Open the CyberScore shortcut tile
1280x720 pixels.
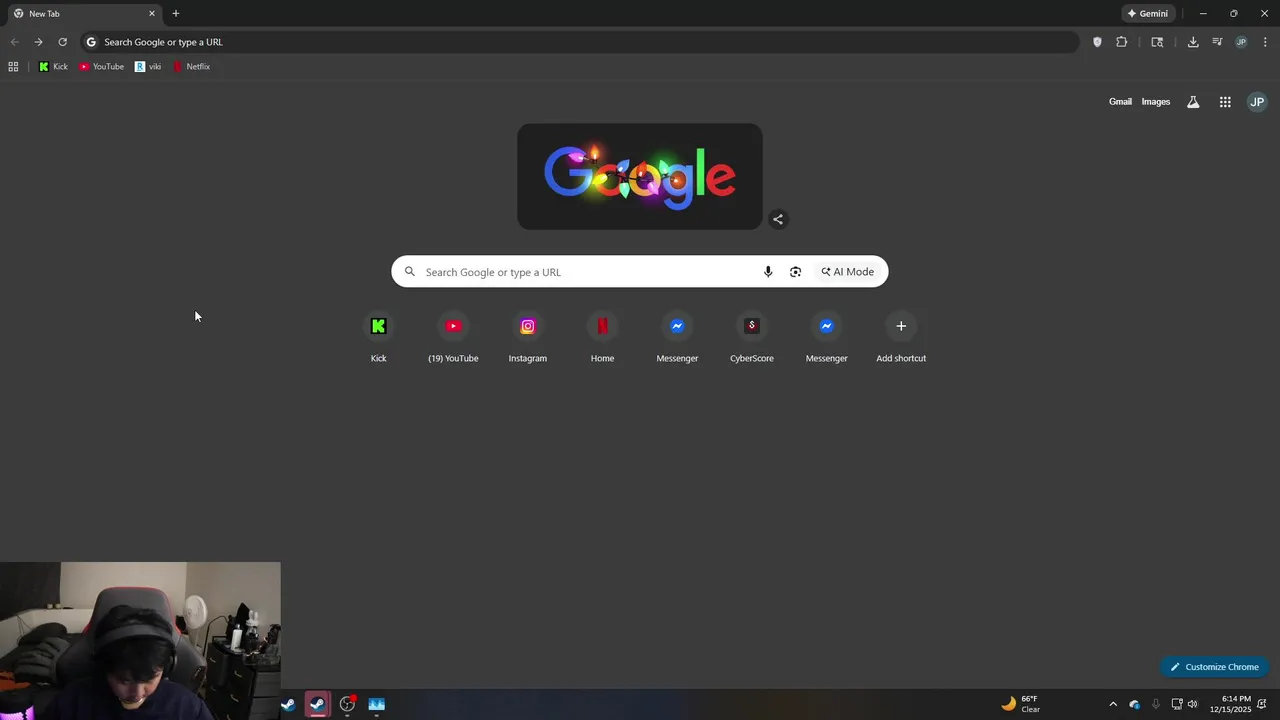click(x=752, y=338)
